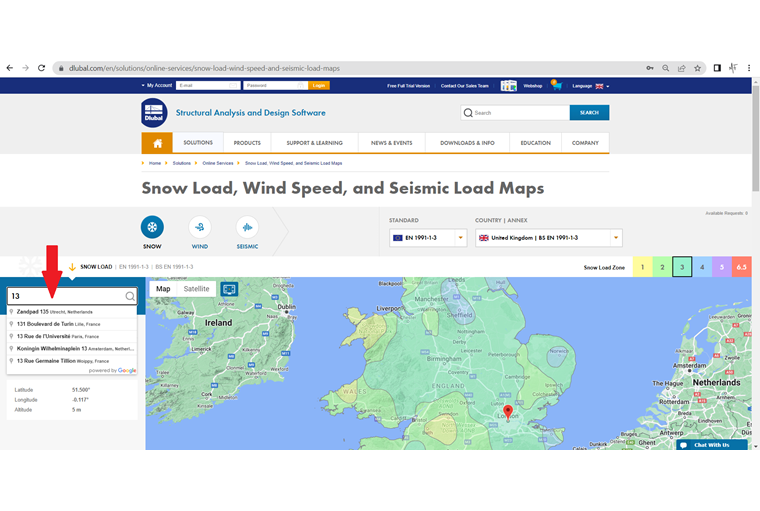Click the E-mail login field
The image size is (760, 511).
pos(208,85)
